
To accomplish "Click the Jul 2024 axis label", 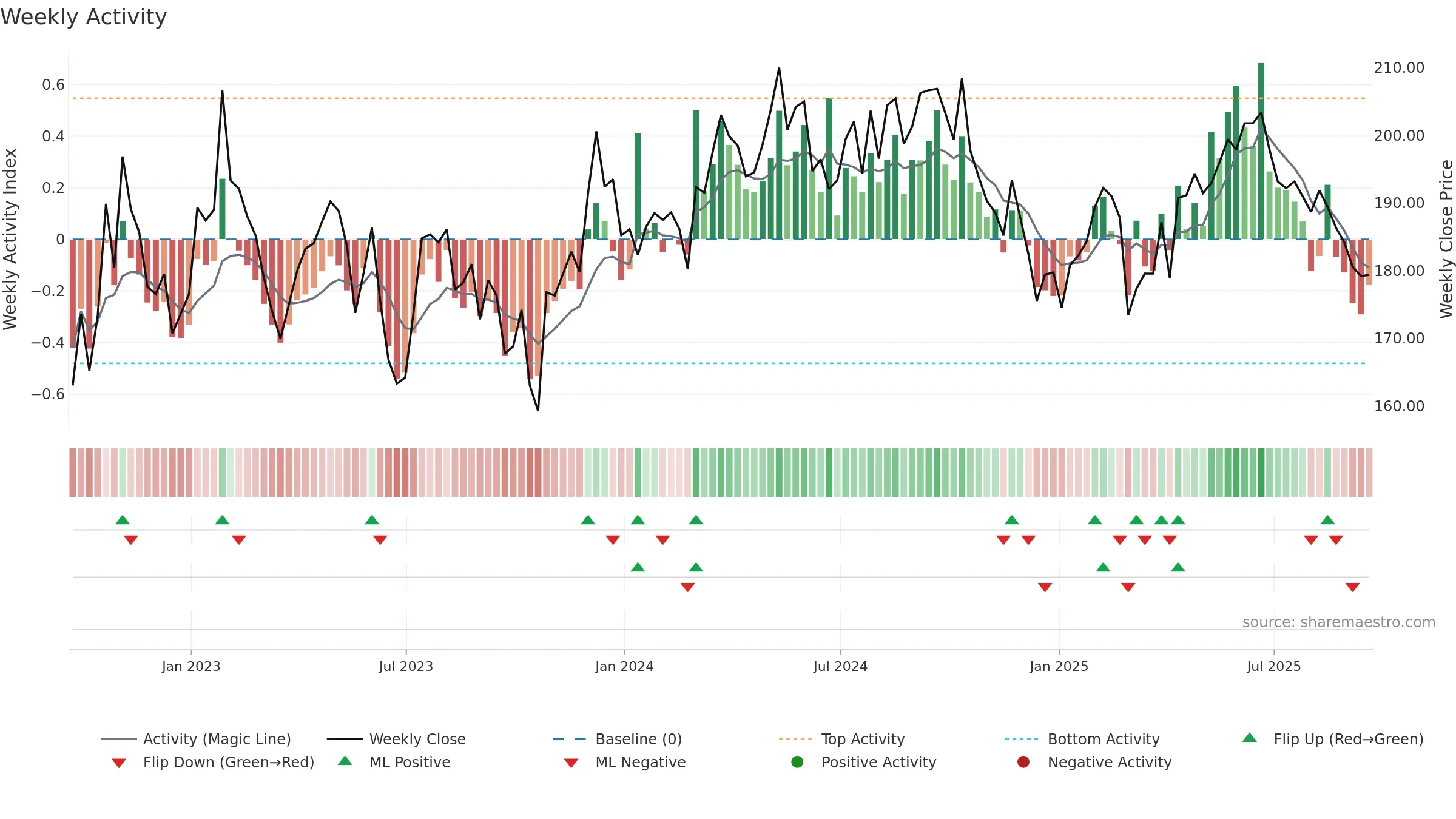I will pyautogui.click(x=840, y=666).
